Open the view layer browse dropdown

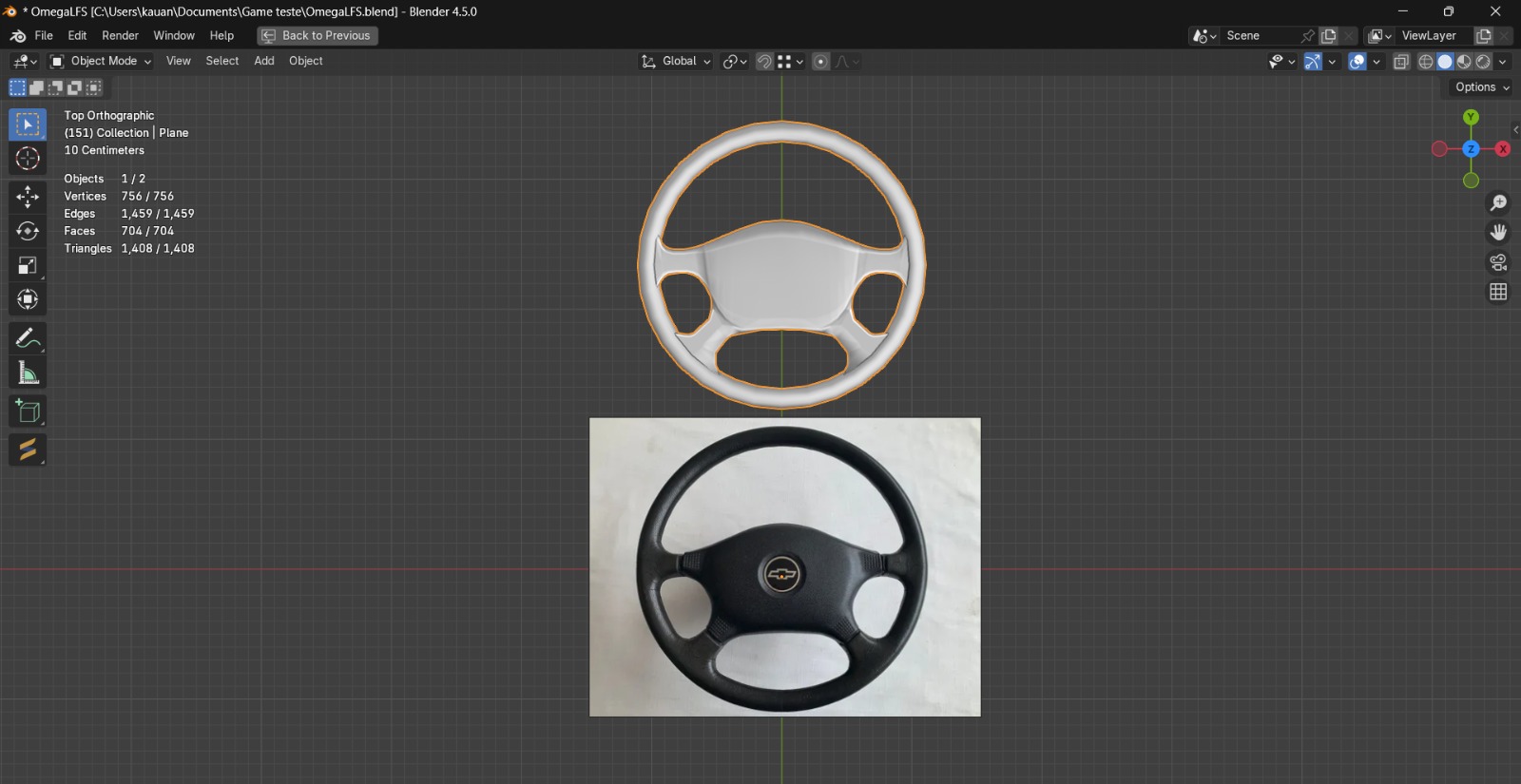(1379, 36)
